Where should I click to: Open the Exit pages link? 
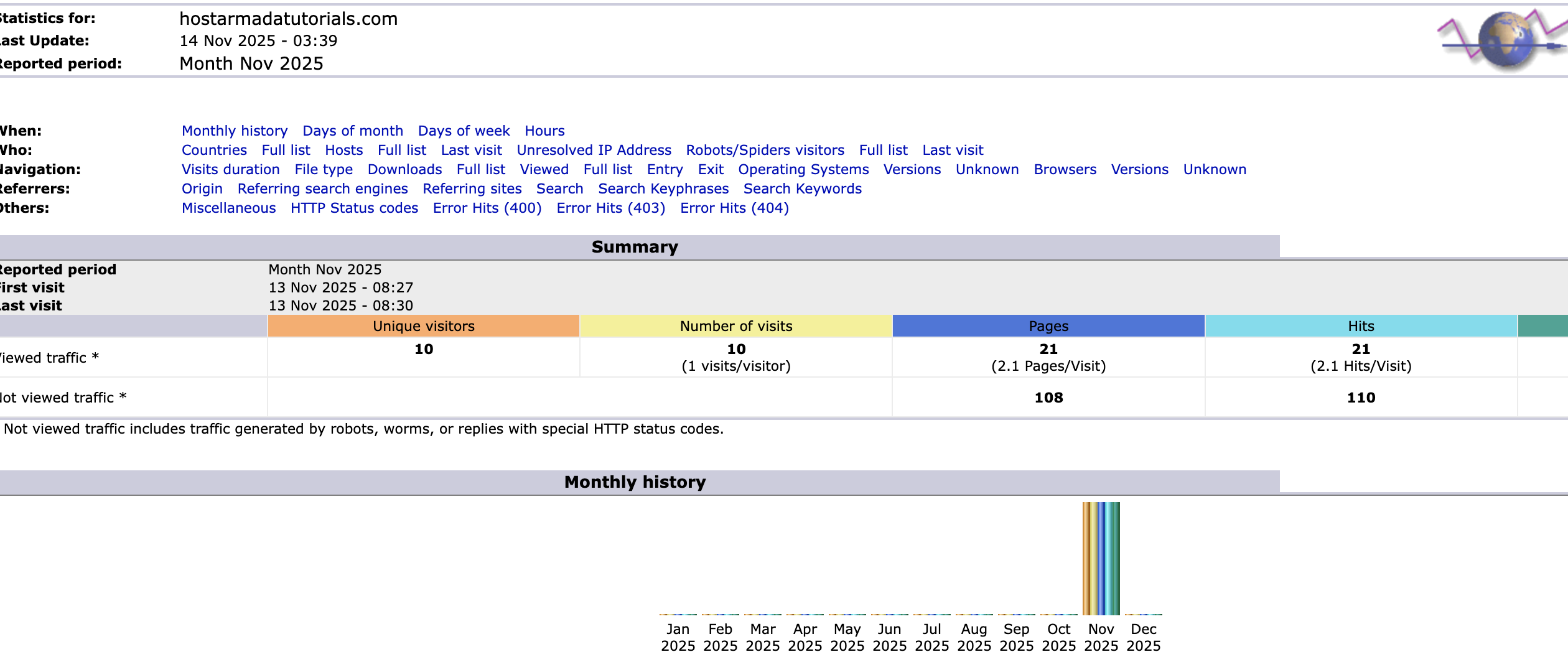pyautogui.click(x=711, y=170)
